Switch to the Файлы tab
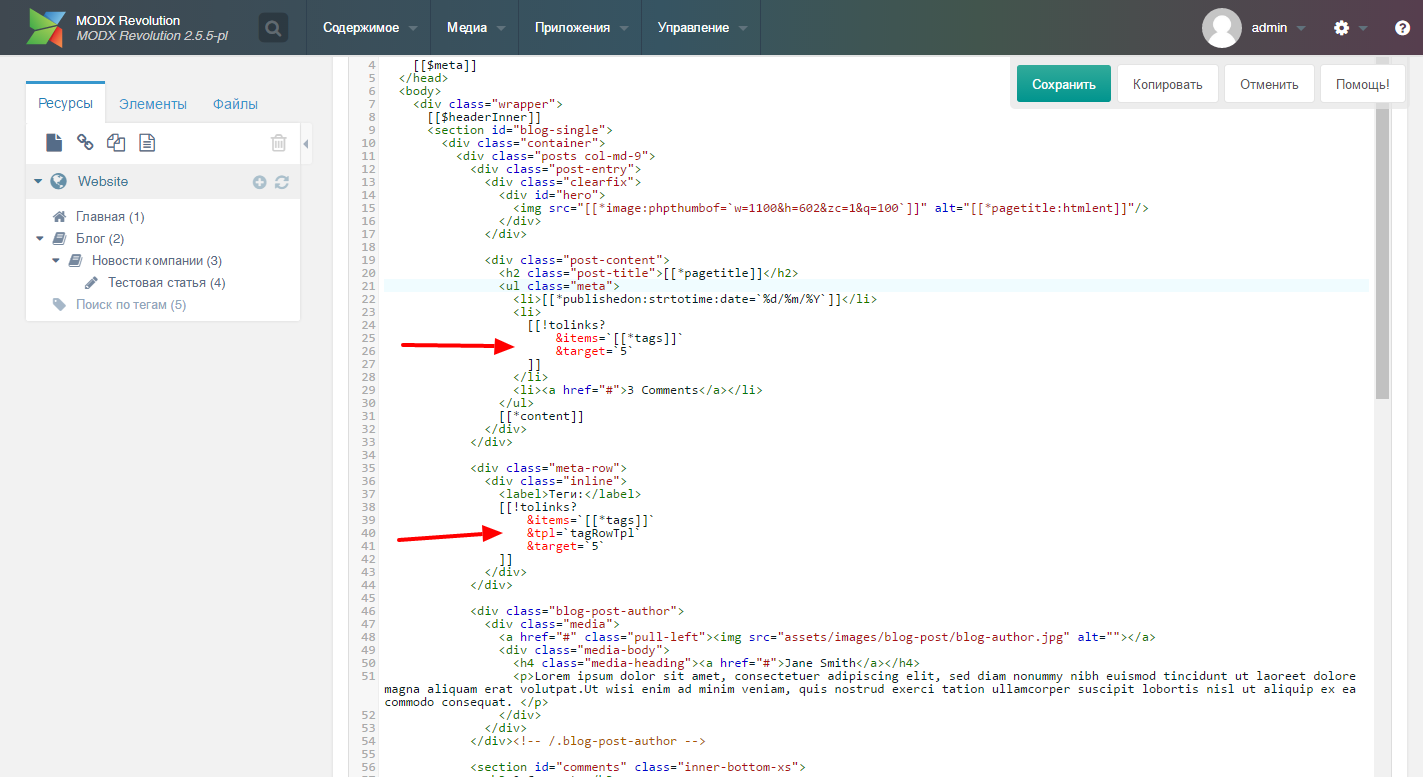This screenshot has height=777, width=1423. [x=235, y=104]
